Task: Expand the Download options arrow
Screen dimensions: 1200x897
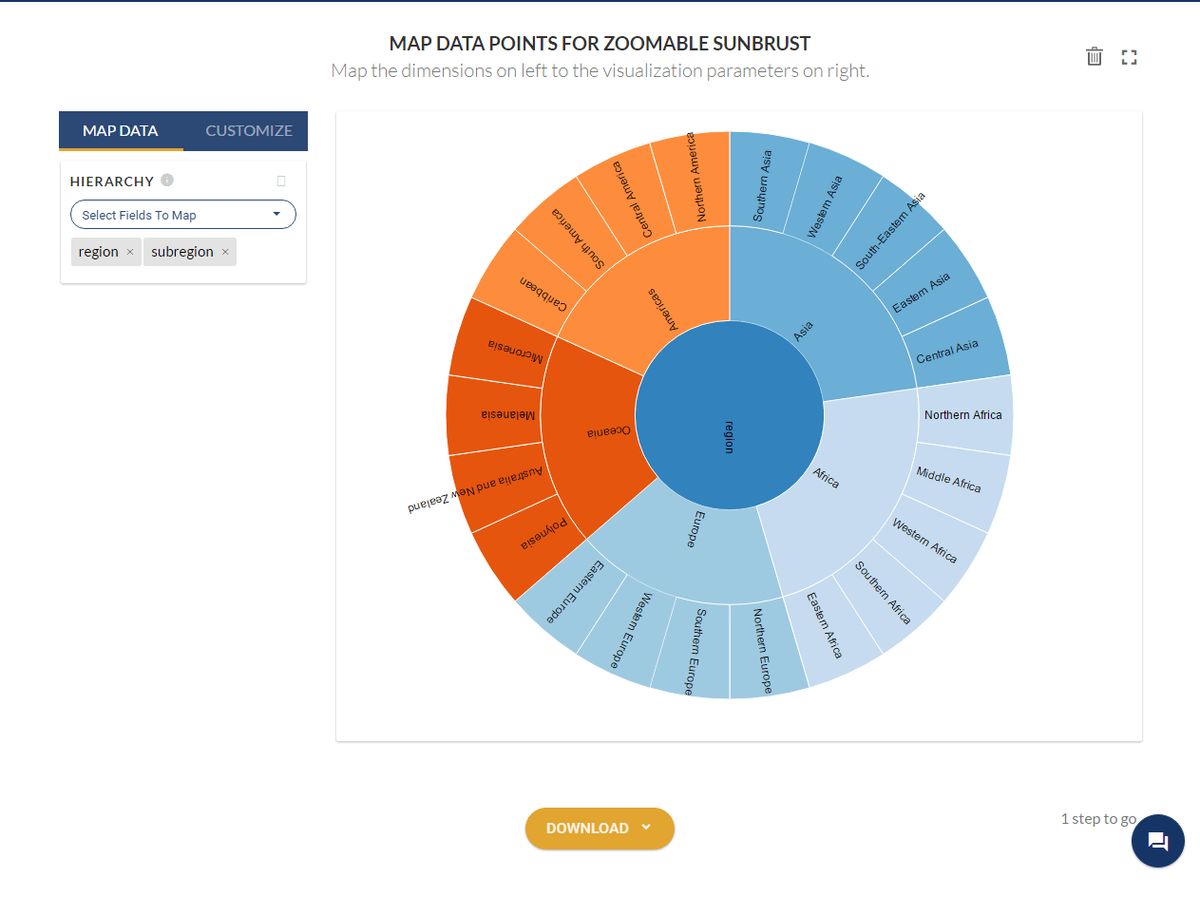Action: coord(646,827)
